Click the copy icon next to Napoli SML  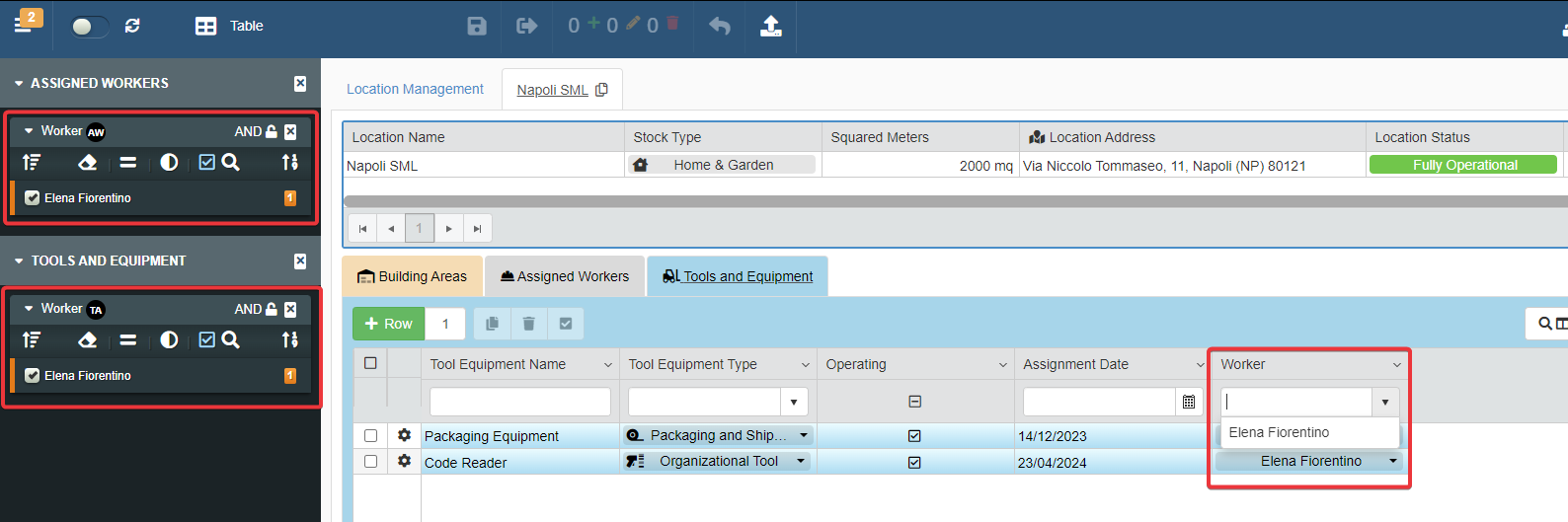point(601,90)
